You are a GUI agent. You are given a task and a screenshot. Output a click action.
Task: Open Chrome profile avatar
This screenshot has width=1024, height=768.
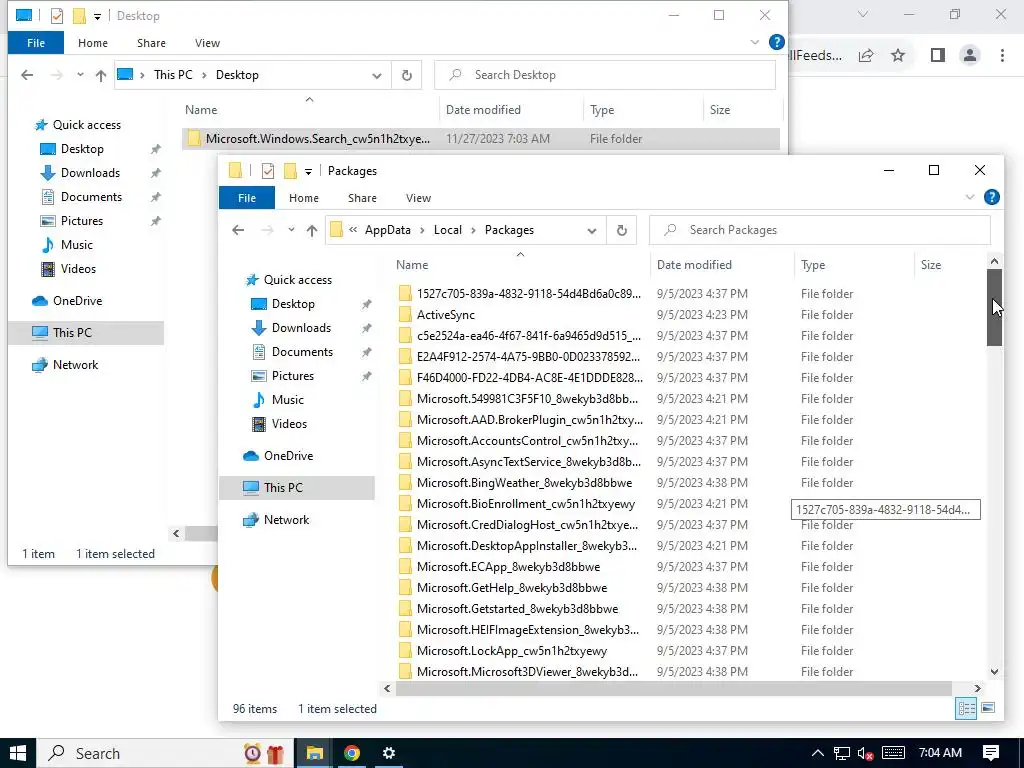pyautogui.click(x=970, y=56)
